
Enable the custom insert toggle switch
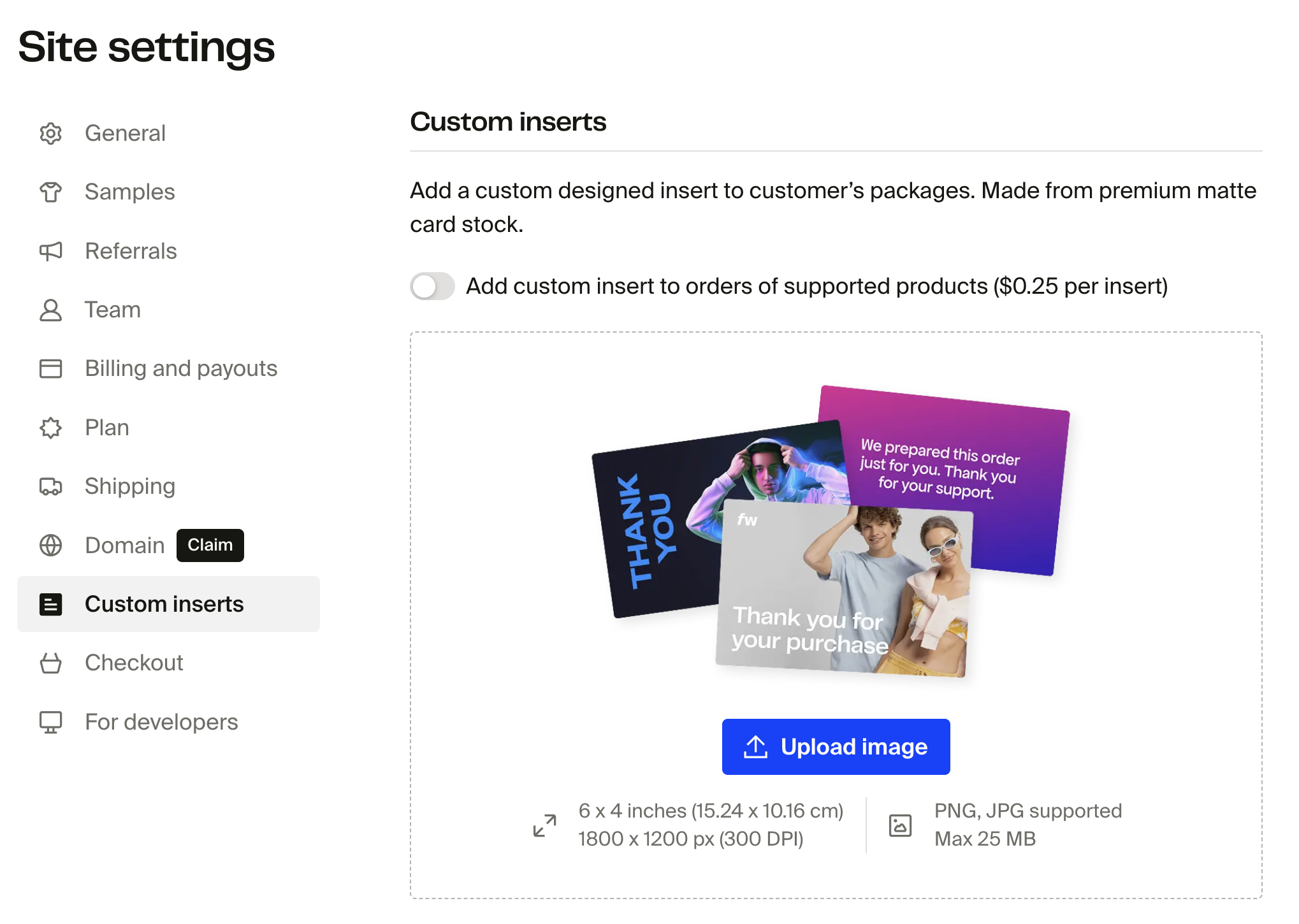pos(432,286)
